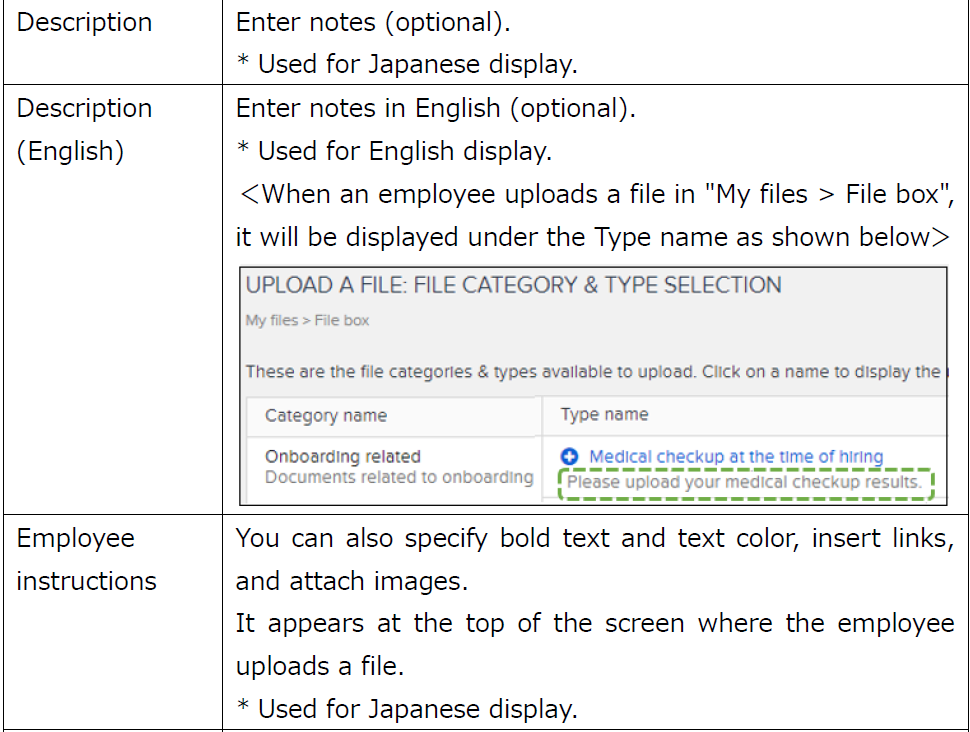Click the blue plus icon beside Medical checkup
This screenshot has height=732, width=970.
570,457
